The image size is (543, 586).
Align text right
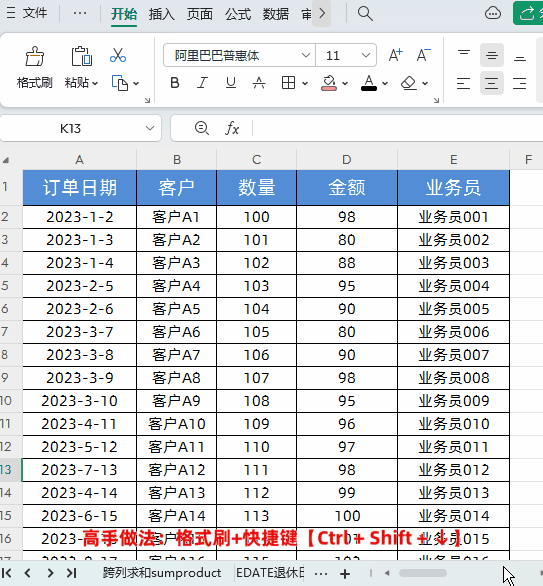pos(520,83)
